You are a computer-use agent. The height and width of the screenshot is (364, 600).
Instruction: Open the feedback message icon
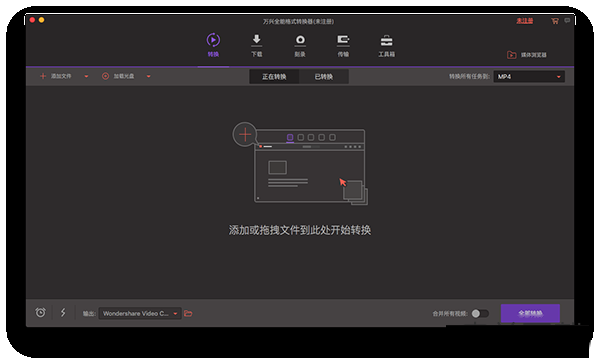click(x=567, y=20)
